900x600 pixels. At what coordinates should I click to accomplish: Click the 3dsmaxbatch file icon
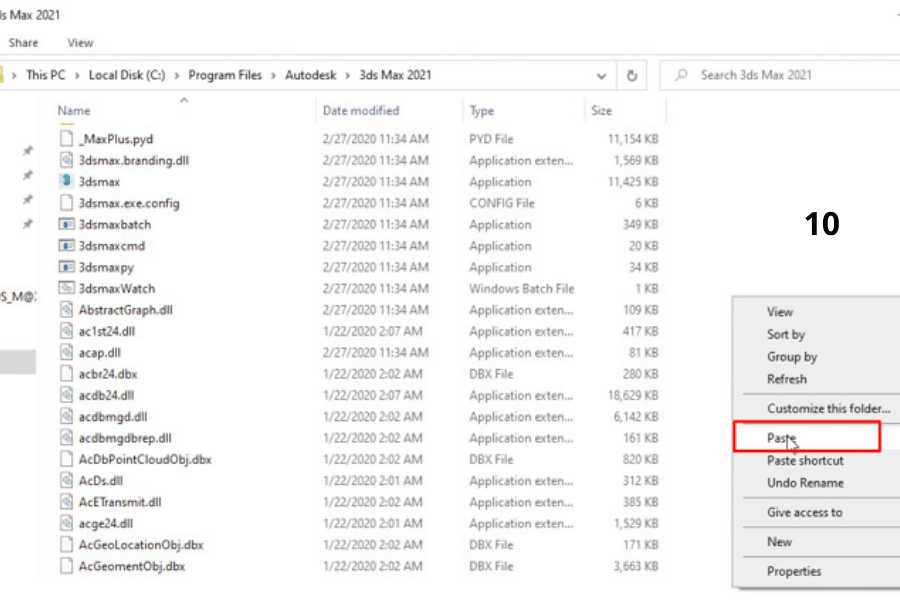pos(67,225)
